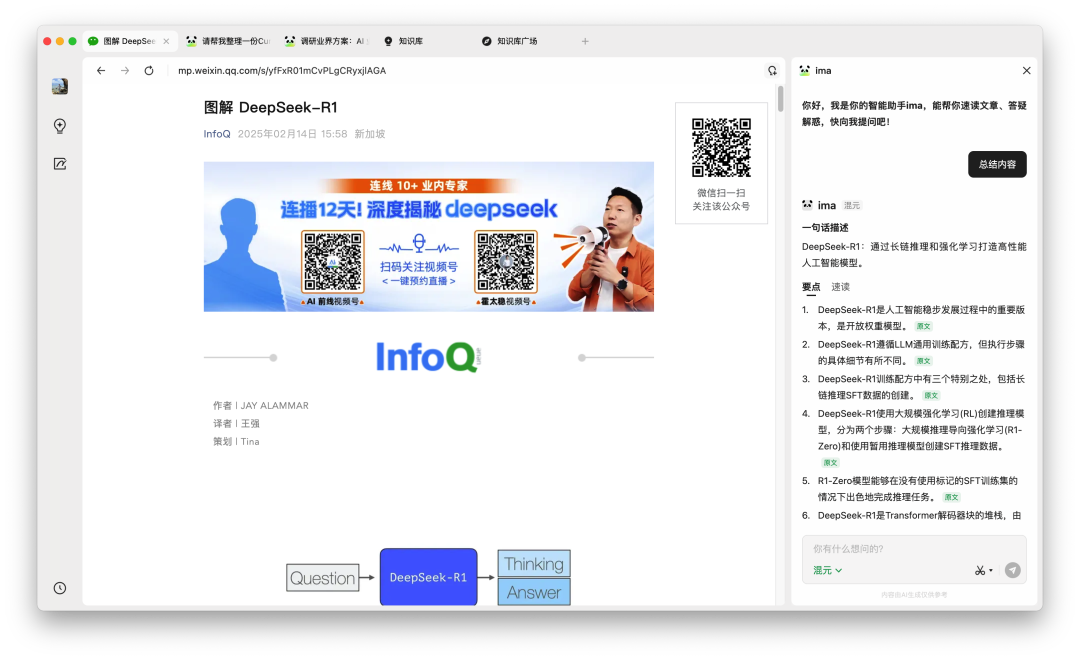Click the blue DeepSeek-R1 box in diagram

pos(428,577)
